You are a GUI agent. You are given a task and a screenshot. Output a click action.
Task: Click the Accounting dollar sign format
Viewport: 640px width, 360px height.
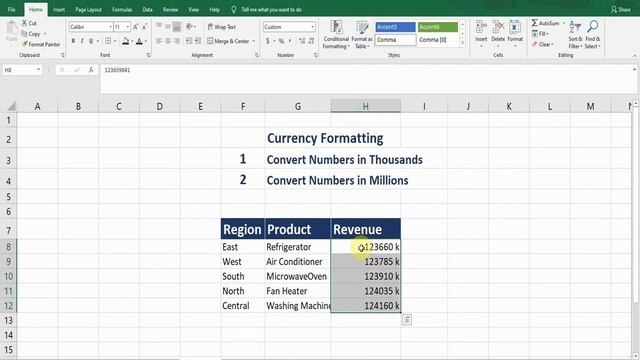(268, 41)
